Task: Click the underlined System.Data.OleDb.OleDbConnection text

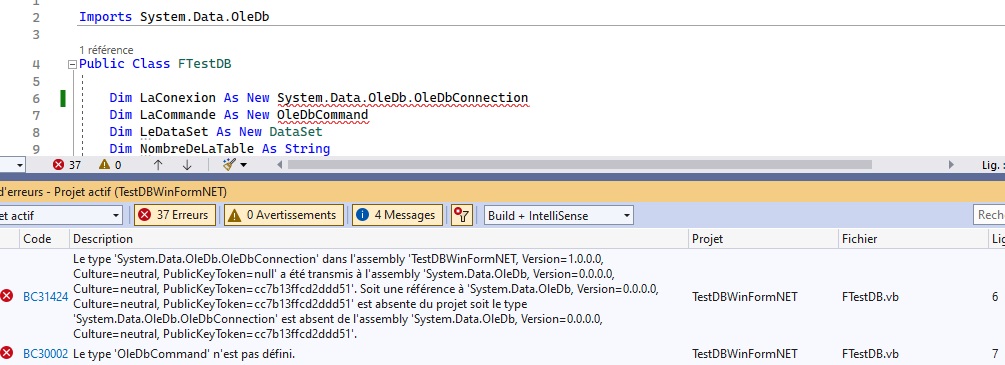Action: click(x=403, y=99)
